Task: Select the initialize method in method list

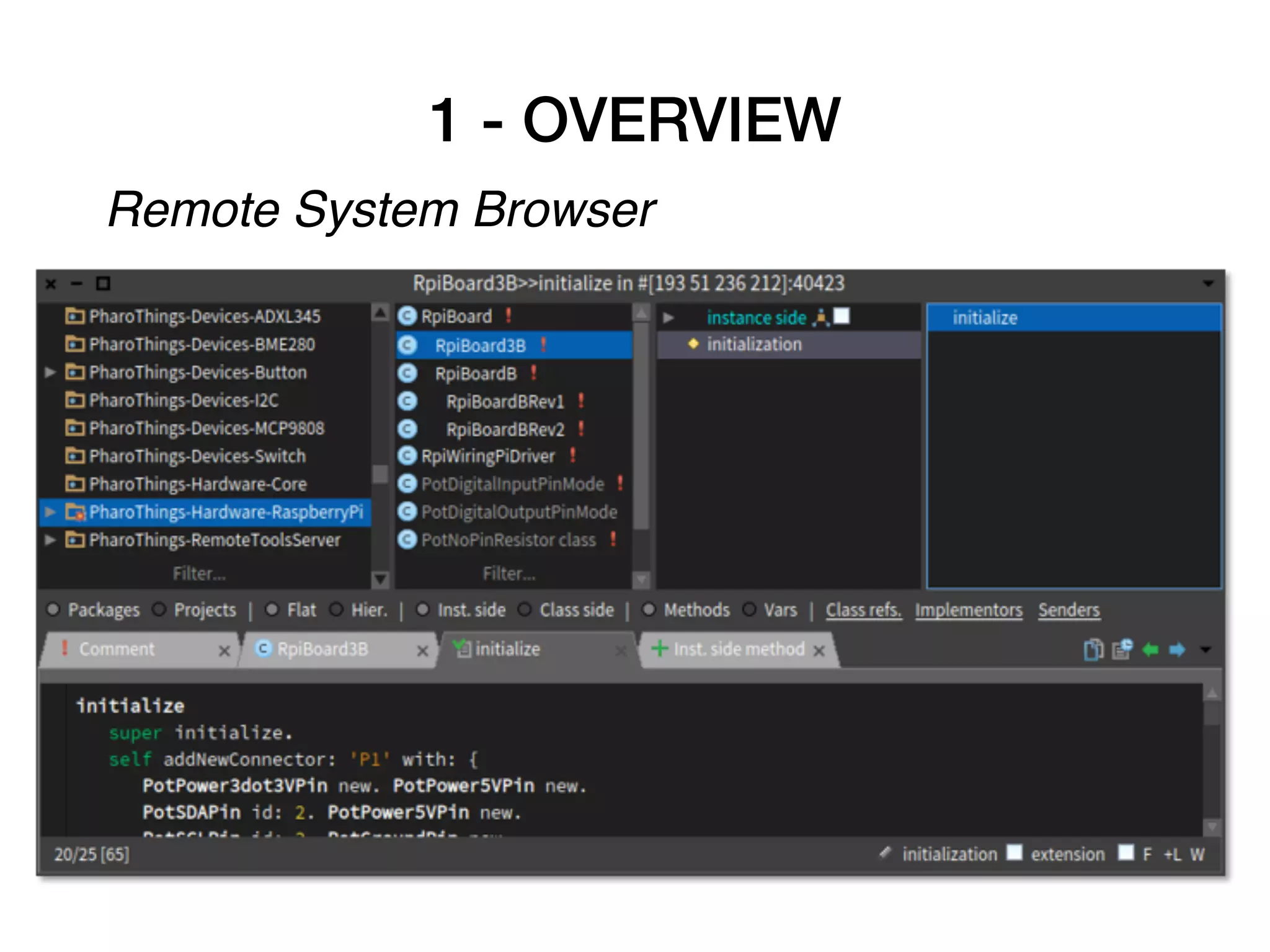Action: 1073,318
